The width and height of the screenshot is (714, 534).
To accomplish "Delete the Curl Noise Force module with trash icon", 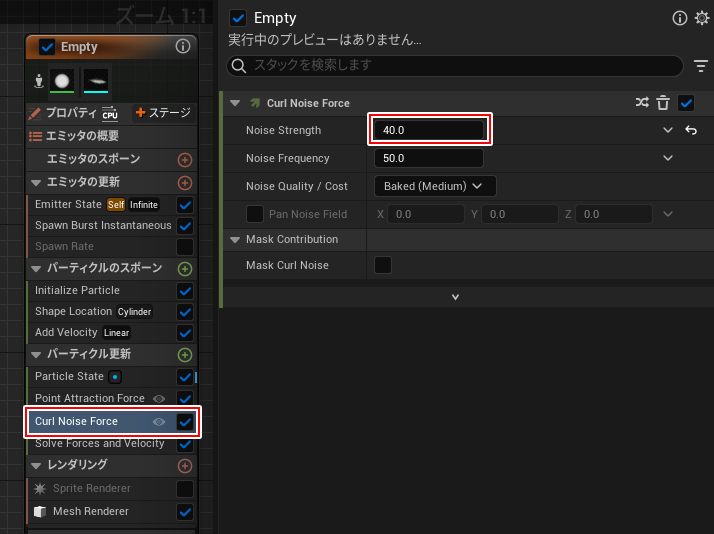I will click(x=663, y=103).
